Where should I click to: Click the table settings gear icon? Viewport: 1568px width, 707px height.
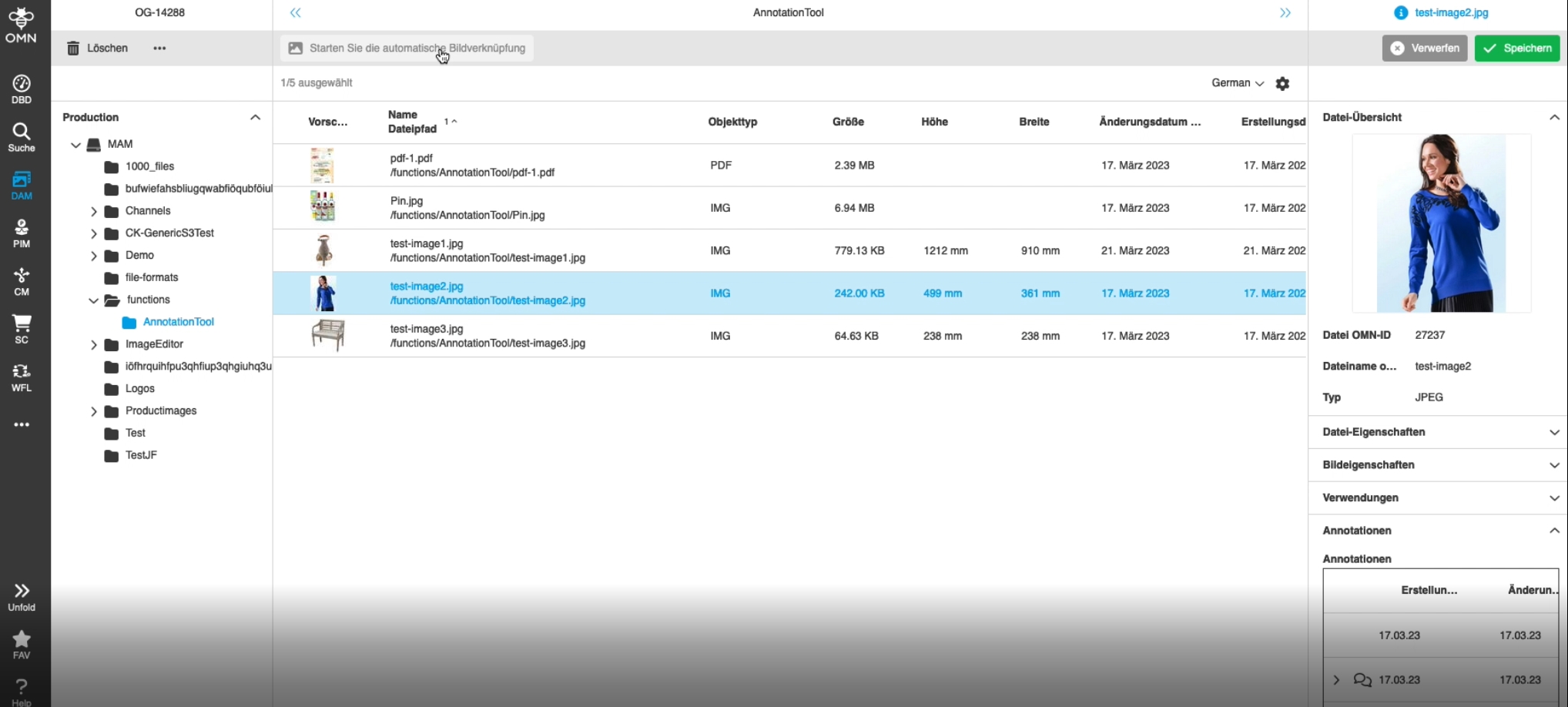[x=1282, y=83]
